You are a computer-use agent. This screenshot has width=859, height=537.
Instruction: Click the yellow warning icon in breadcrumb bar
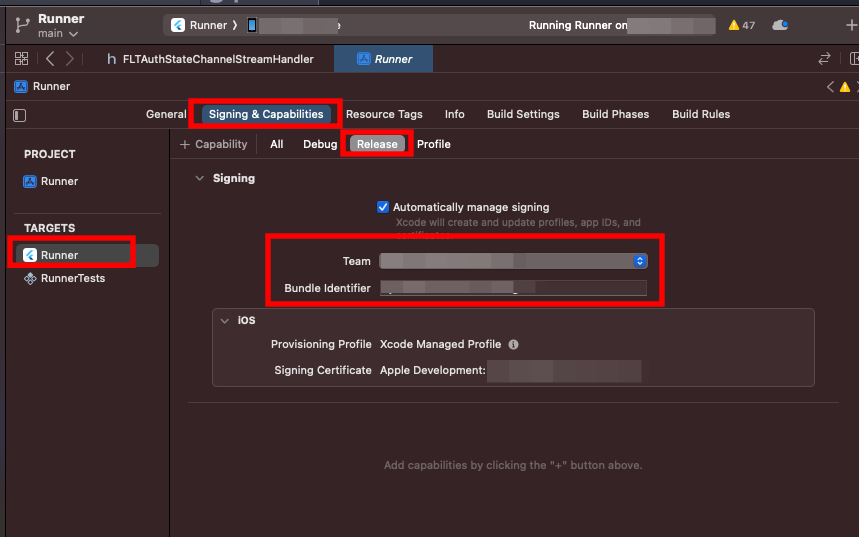845,87
